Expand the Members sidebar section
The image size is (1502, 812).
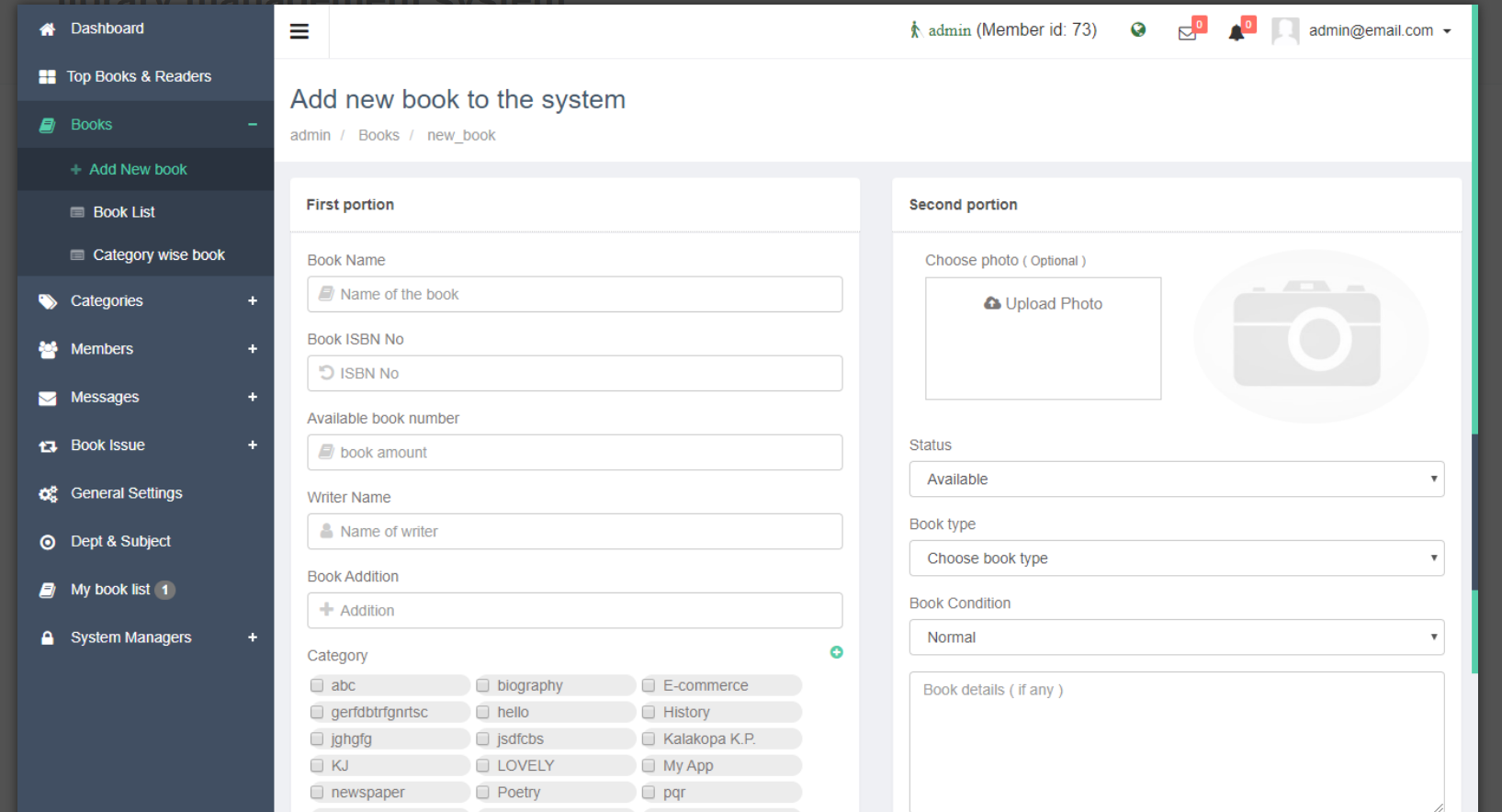102,349
